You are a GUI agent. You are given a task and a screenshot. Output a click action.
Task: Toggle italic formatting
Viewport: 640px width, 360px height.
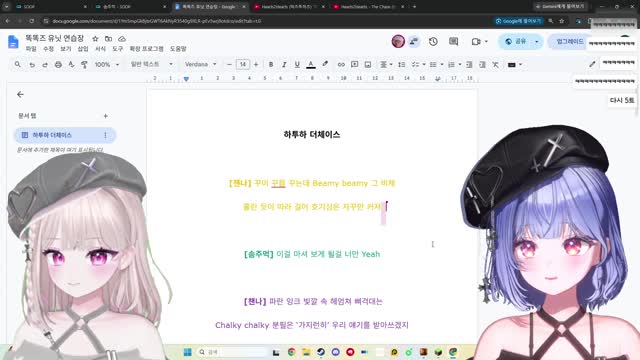click(x=284, y=64)
